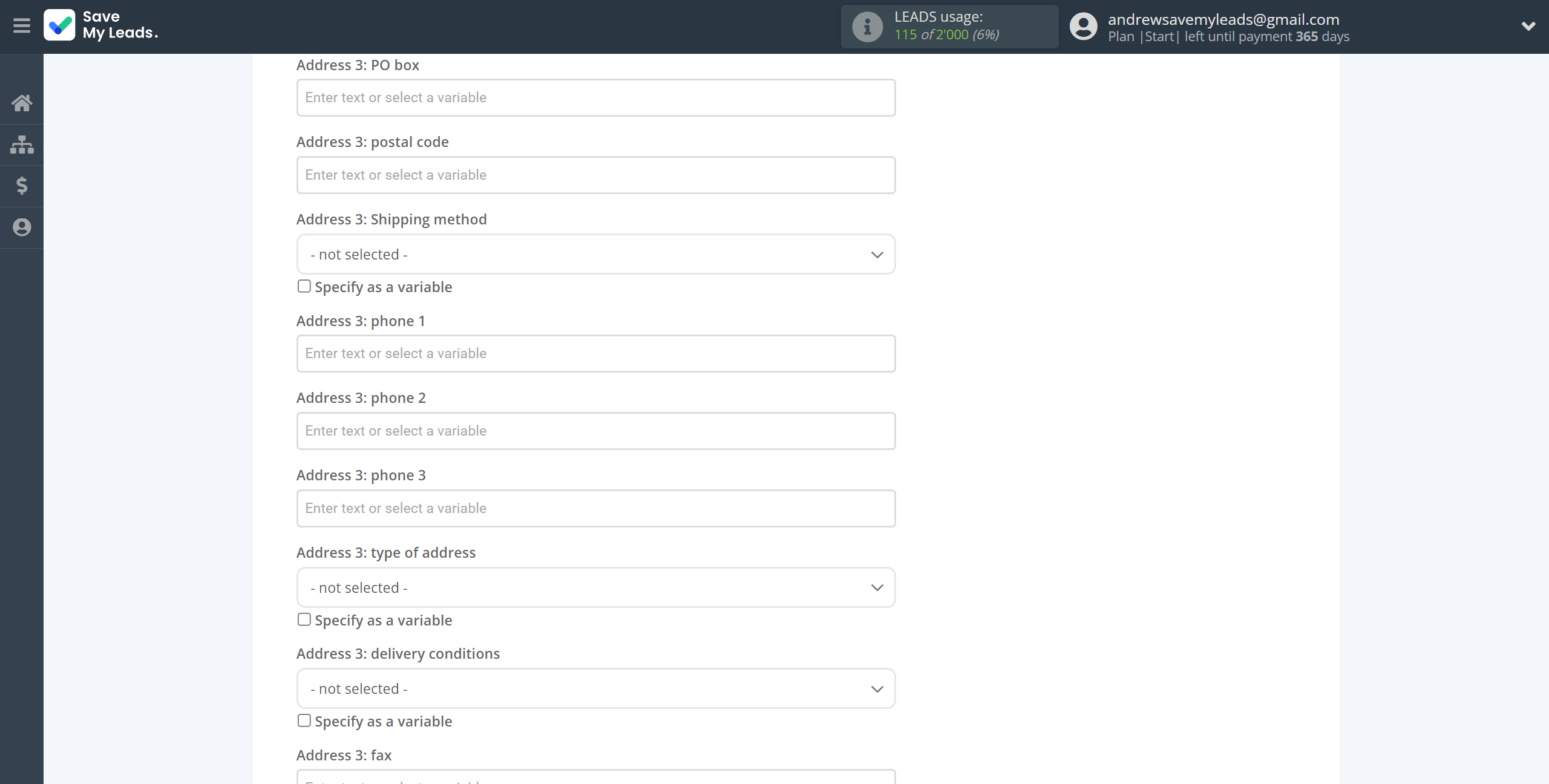Click the Address 3 phone 1 input field
1549x784 pixels.
coord(595,352)
